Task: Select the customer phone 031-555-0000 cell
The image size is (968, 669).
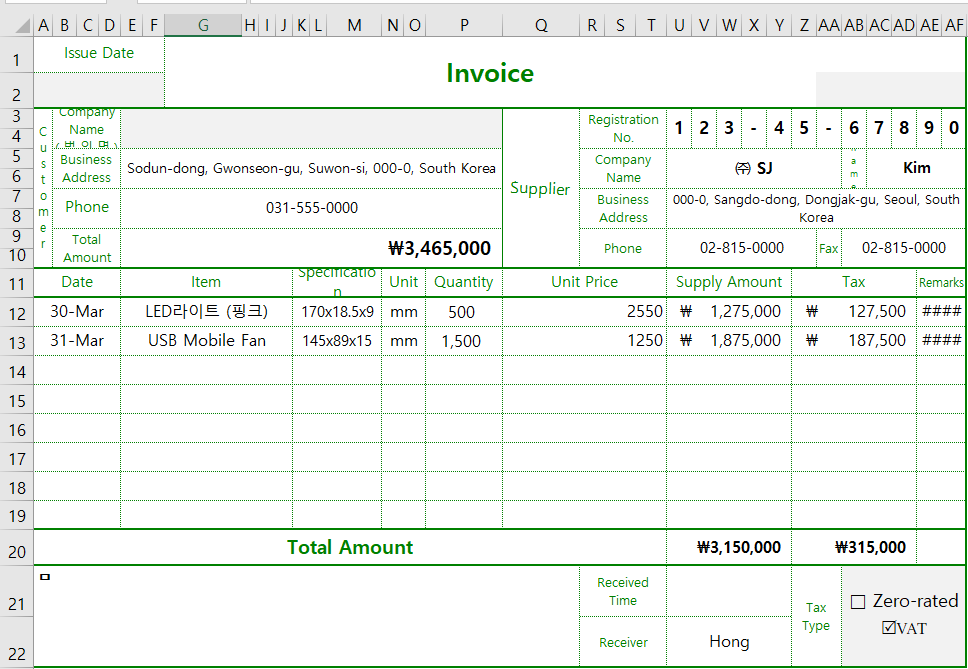Action: (311, 208)
